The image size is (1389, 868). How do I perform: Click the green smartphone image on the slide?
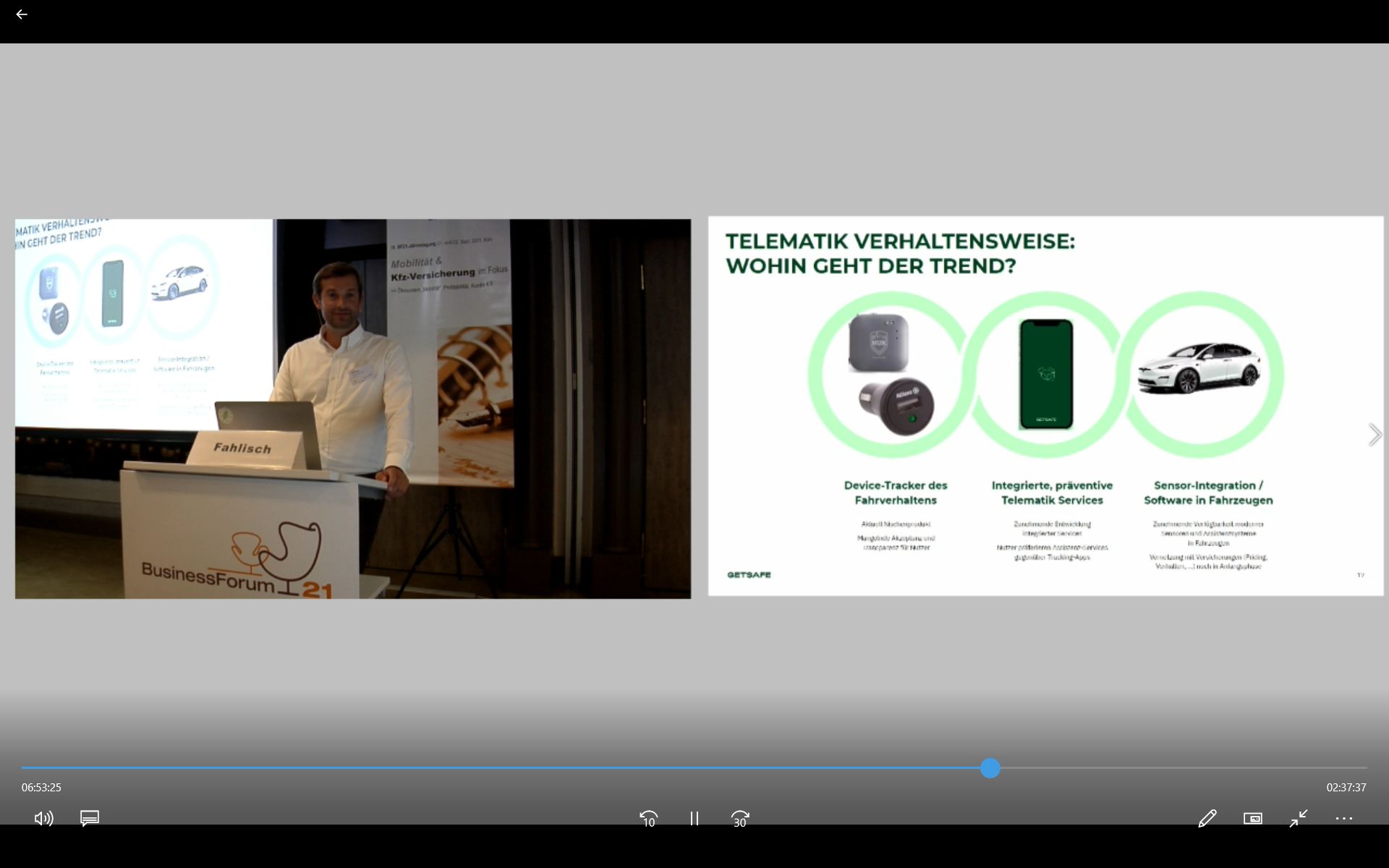tap(1046, 374)
